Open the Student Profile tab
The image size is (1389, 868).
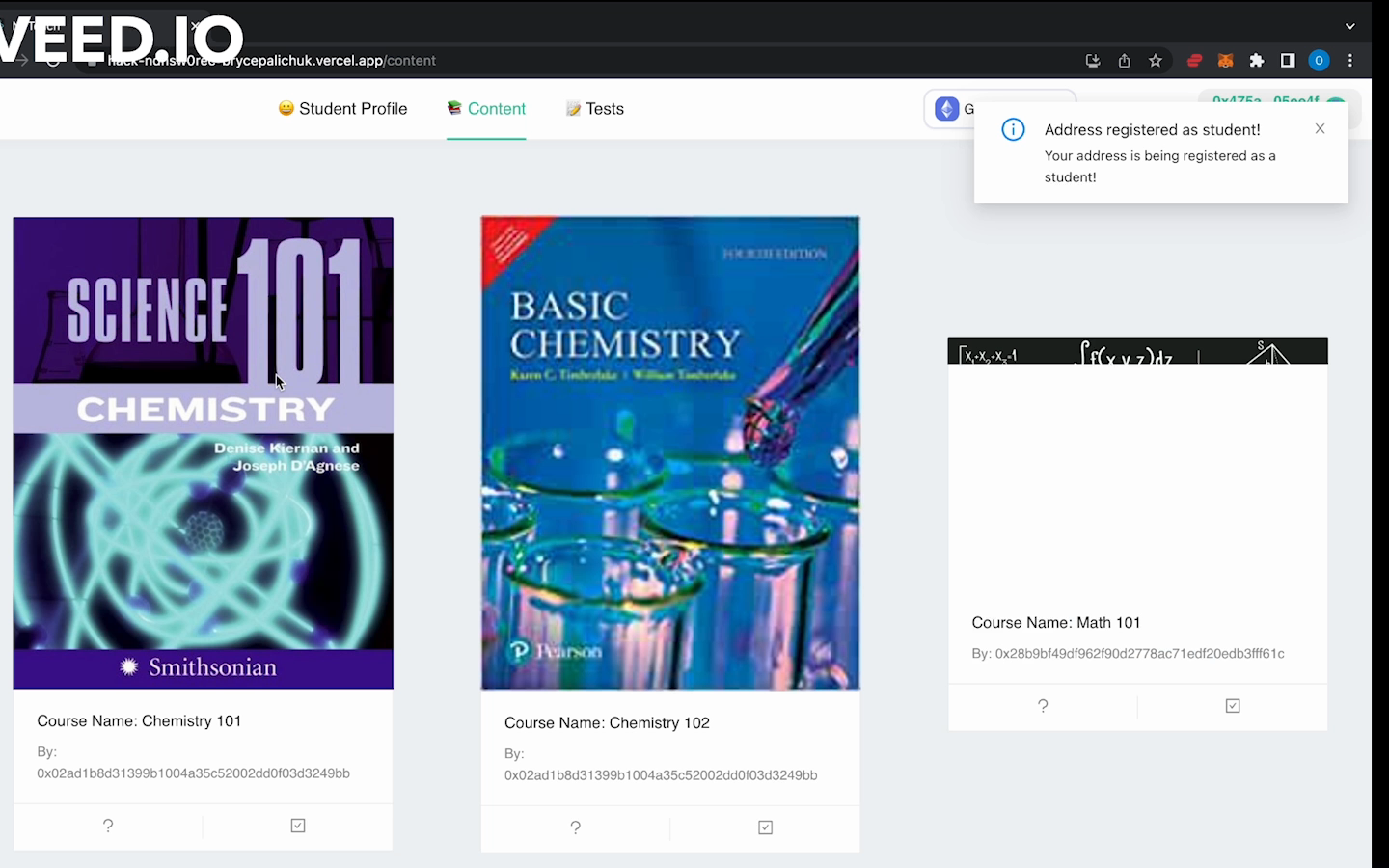(x=342, y=109)
